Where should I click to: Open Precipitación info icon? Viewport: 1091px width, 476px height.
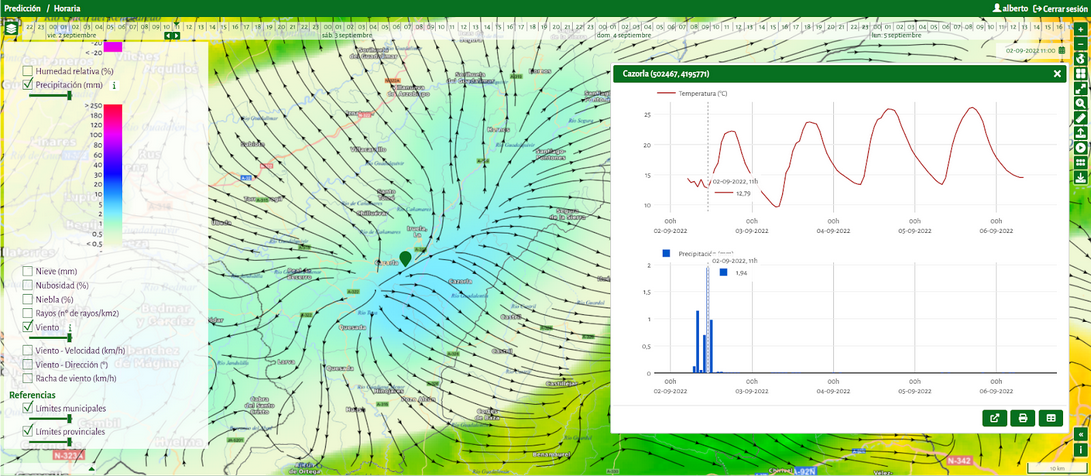114,85
